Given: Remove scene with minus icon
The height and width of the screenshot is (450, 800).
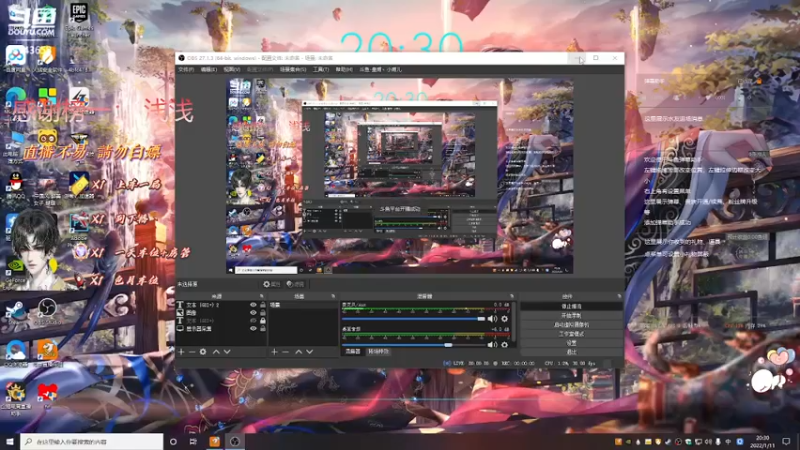Looking at the screenshot, I should click(x=285, y=352).
